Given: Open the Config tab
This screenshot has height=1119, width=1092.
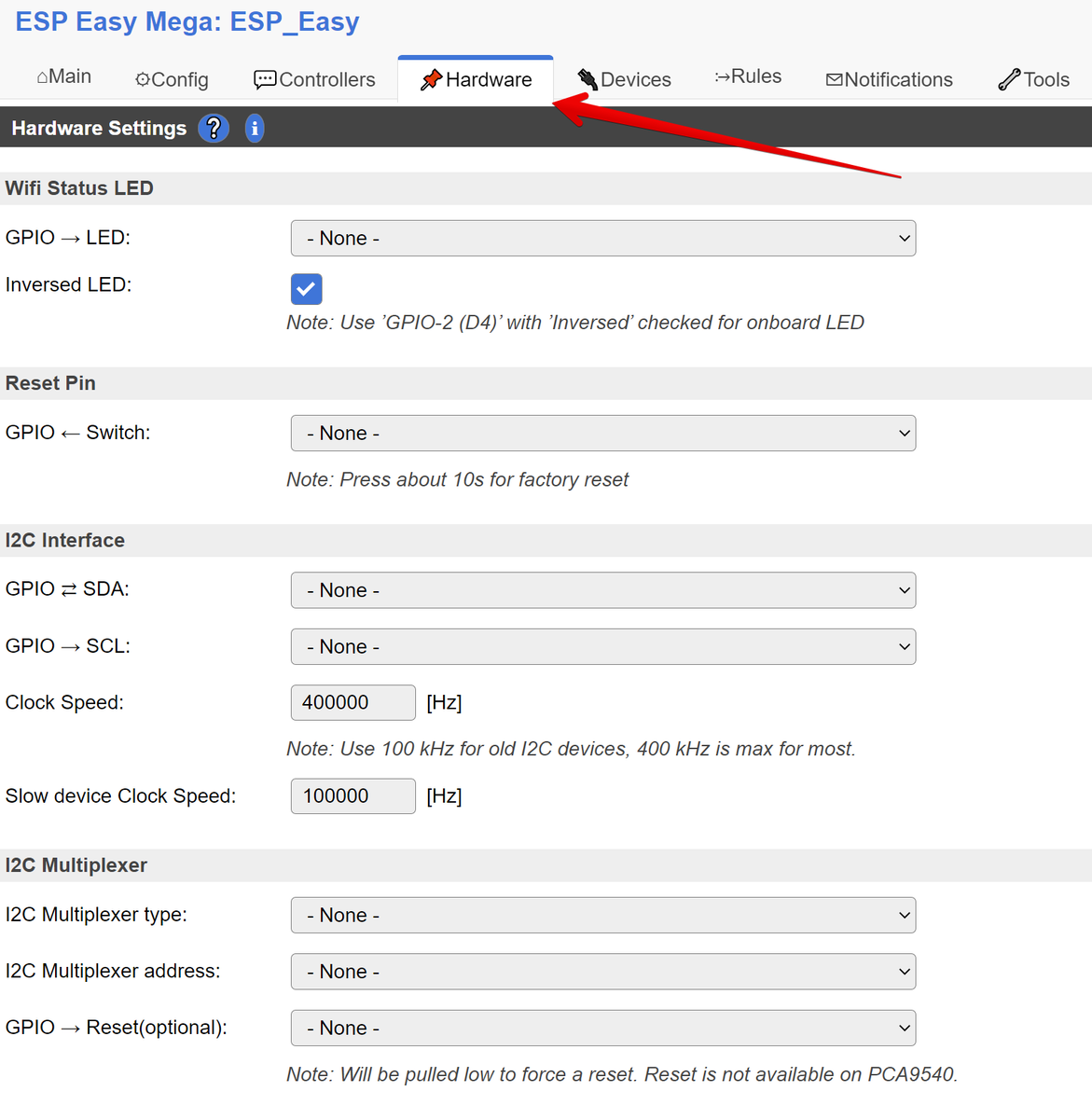Looking at the screenshot, I should tap(172, 79).
